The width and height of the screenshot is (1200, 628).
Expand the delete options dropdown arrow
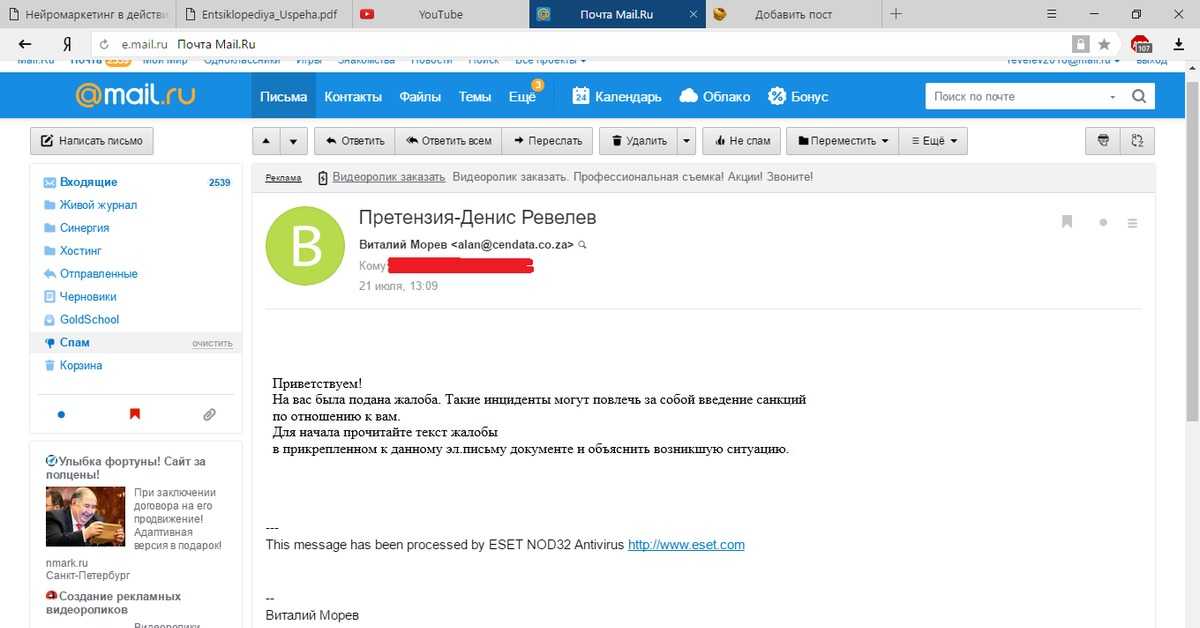pos(686,141)
